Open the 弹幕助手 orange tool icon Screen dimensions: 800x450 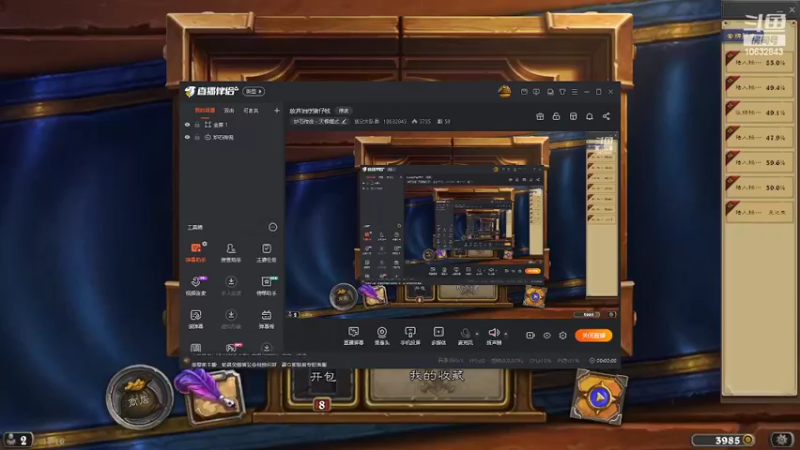tap(196, 252)
